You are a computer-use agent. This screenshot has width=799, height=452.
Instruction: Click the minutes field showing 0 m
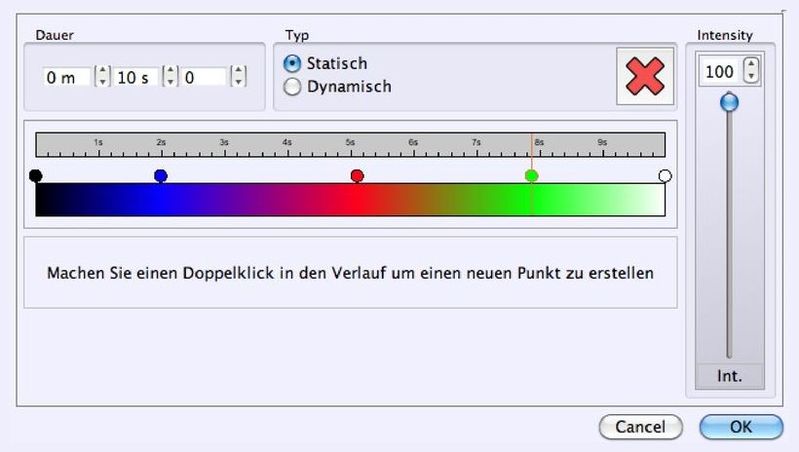click(x=66, y=77)
